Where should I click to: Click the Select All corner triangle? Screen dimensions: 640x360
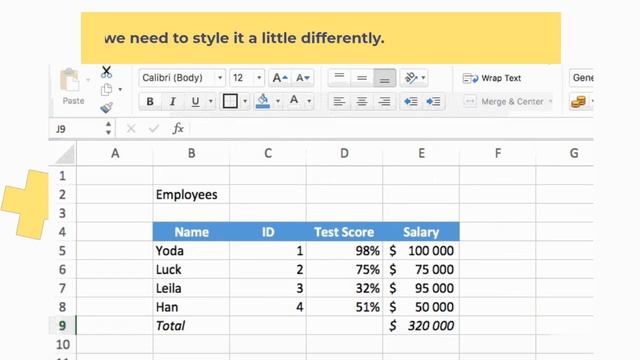click(64, 154)
